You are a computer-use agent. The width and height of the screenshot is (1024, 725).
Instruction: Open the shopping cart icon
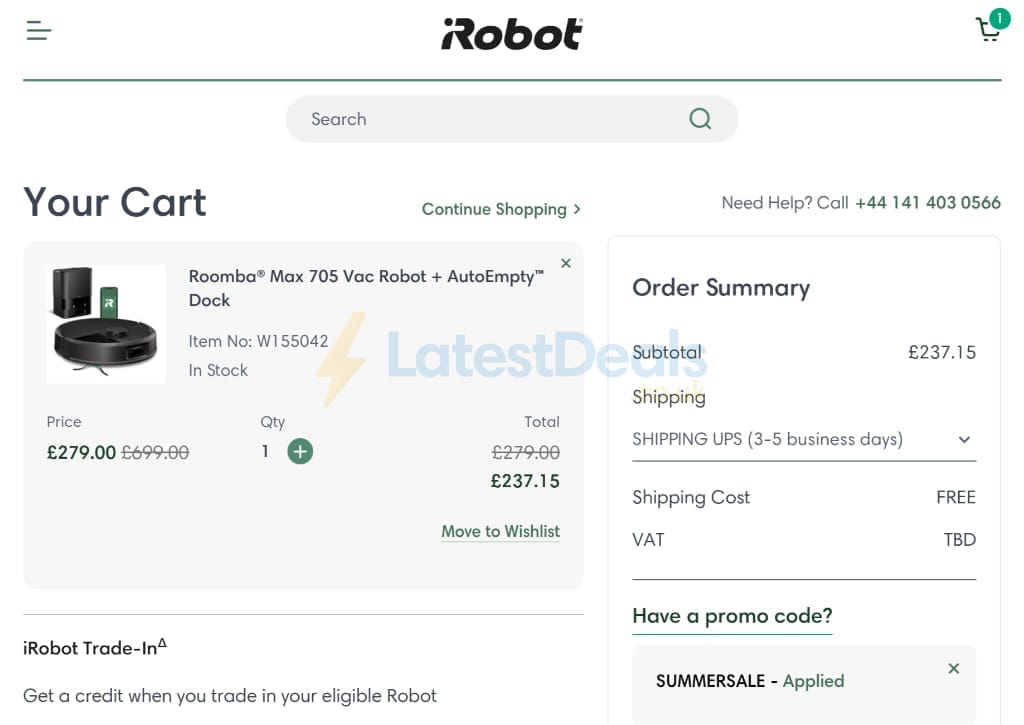click(x=988, y=30)
